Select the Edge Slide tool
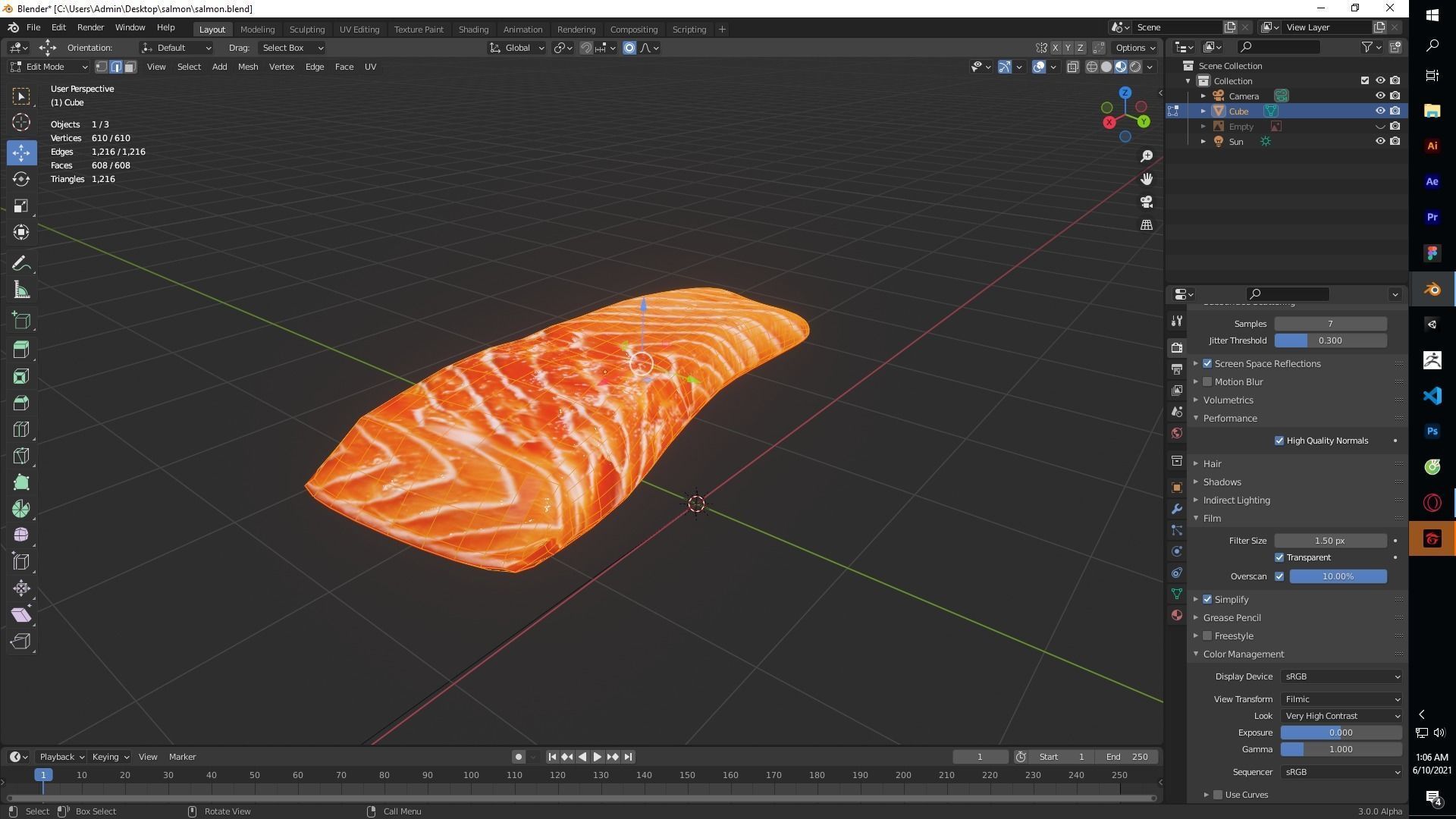Viewport: 1456px width, 819px height. click(21, 562)
